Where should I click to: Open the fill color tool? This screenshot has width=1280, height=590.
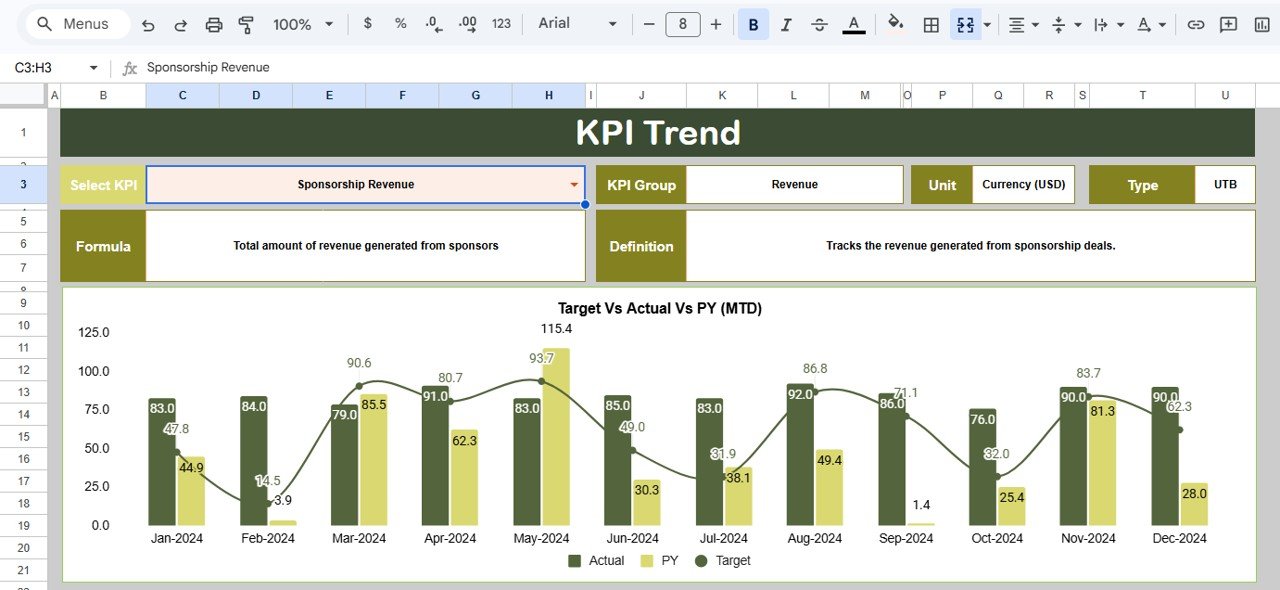(x=895, y=23)
